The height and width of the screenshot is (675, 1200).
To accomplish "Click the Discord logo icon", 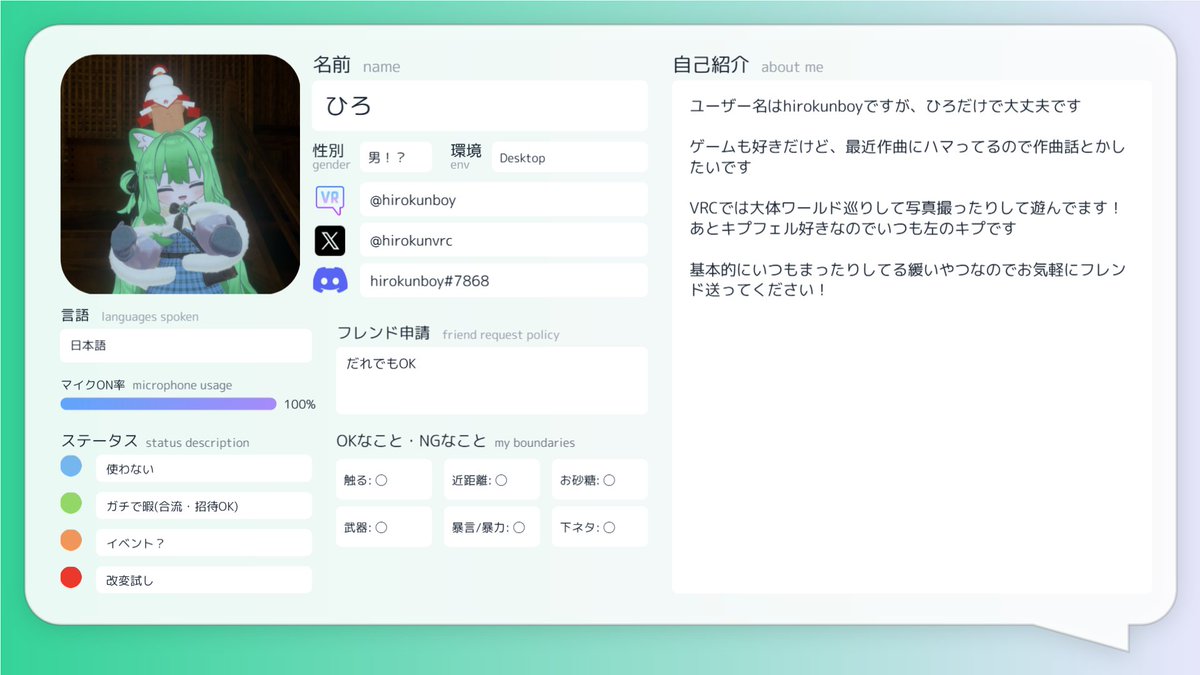I will (330, 281).
